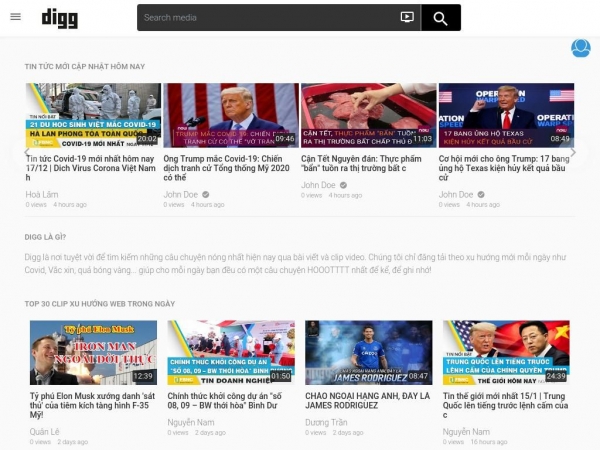This screenshot has width=600, height=450.
Task: Click '16 hours ago' under Tin thế giới
Action: point(489,442)
